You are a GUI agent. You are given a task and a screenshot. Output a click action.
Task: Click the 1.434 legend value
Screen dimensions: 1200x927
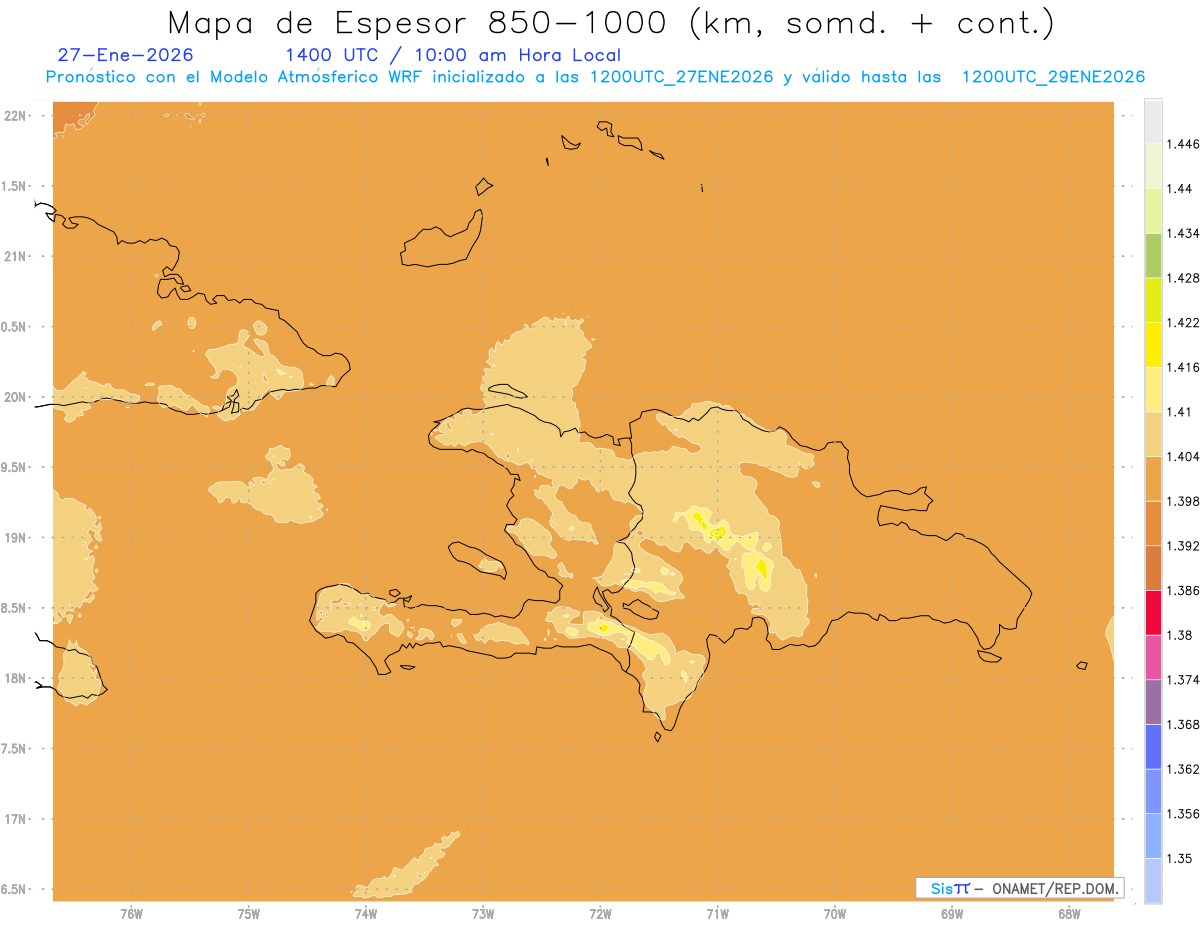click(x=1182, y=233)
